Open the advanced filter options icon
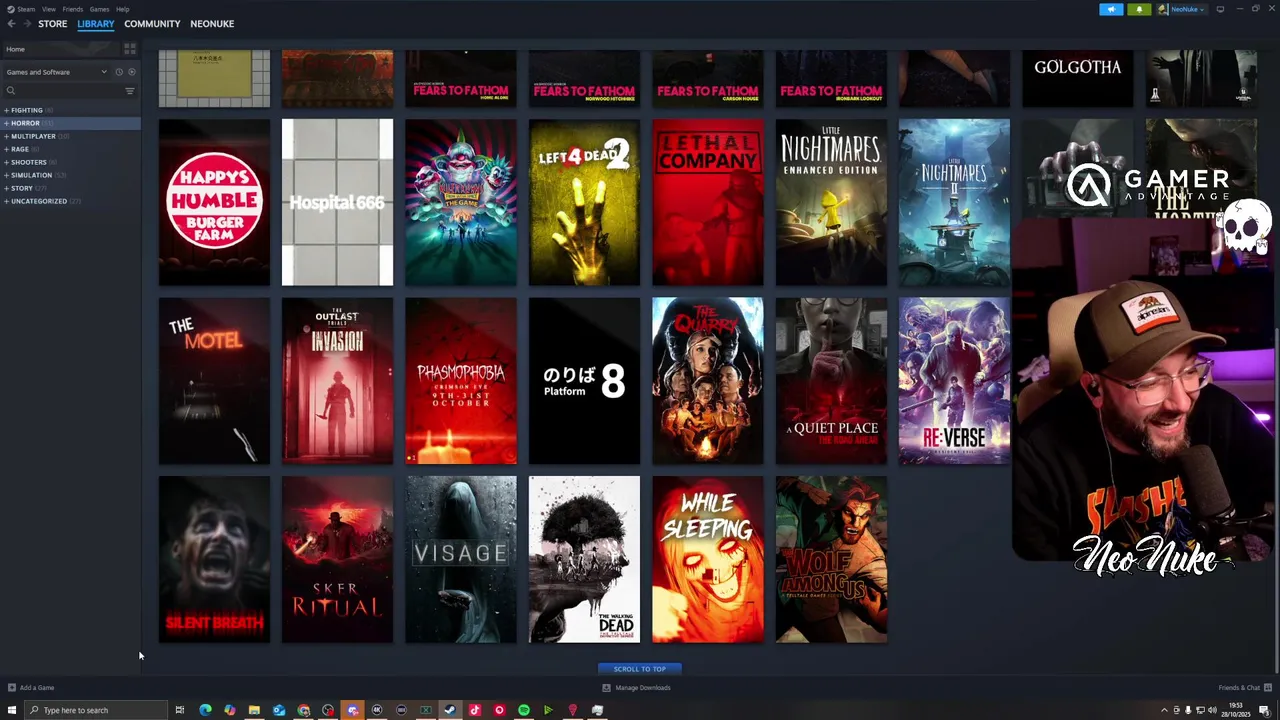1280x720 pixels. click(130, 91)
